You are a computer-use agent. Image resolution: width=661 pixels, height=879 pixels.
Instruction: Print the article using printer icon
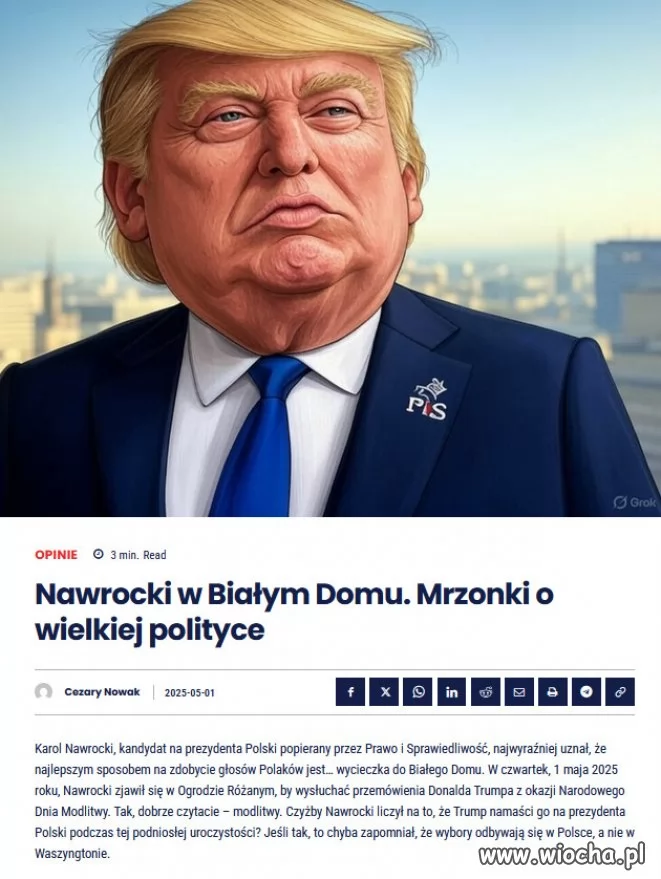[553, 692]
